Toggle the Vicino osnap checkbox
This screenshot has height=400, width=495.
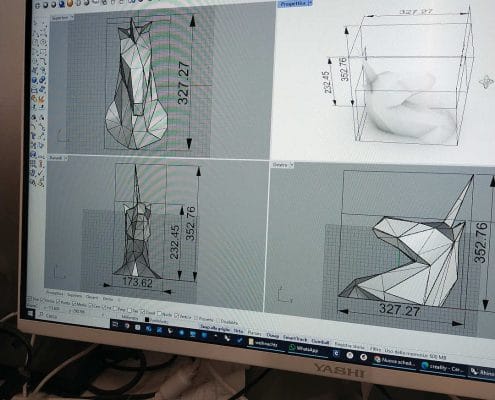pyautogui.click(x=42, y=300)
